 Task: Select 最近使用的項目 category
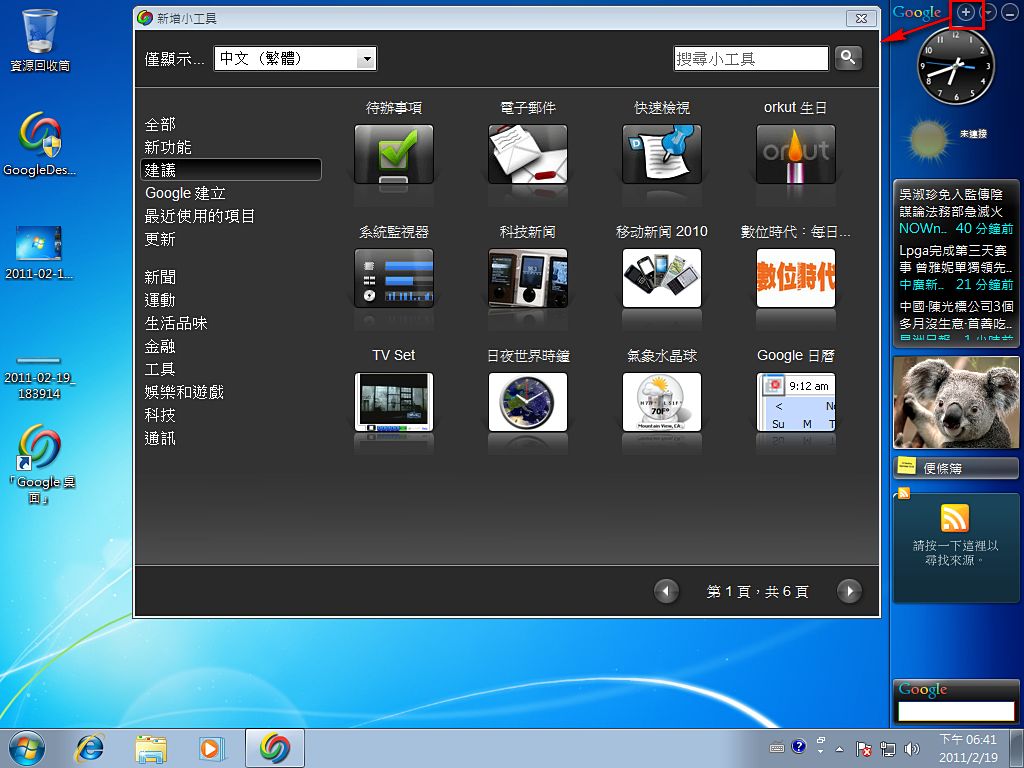(200, 216)
